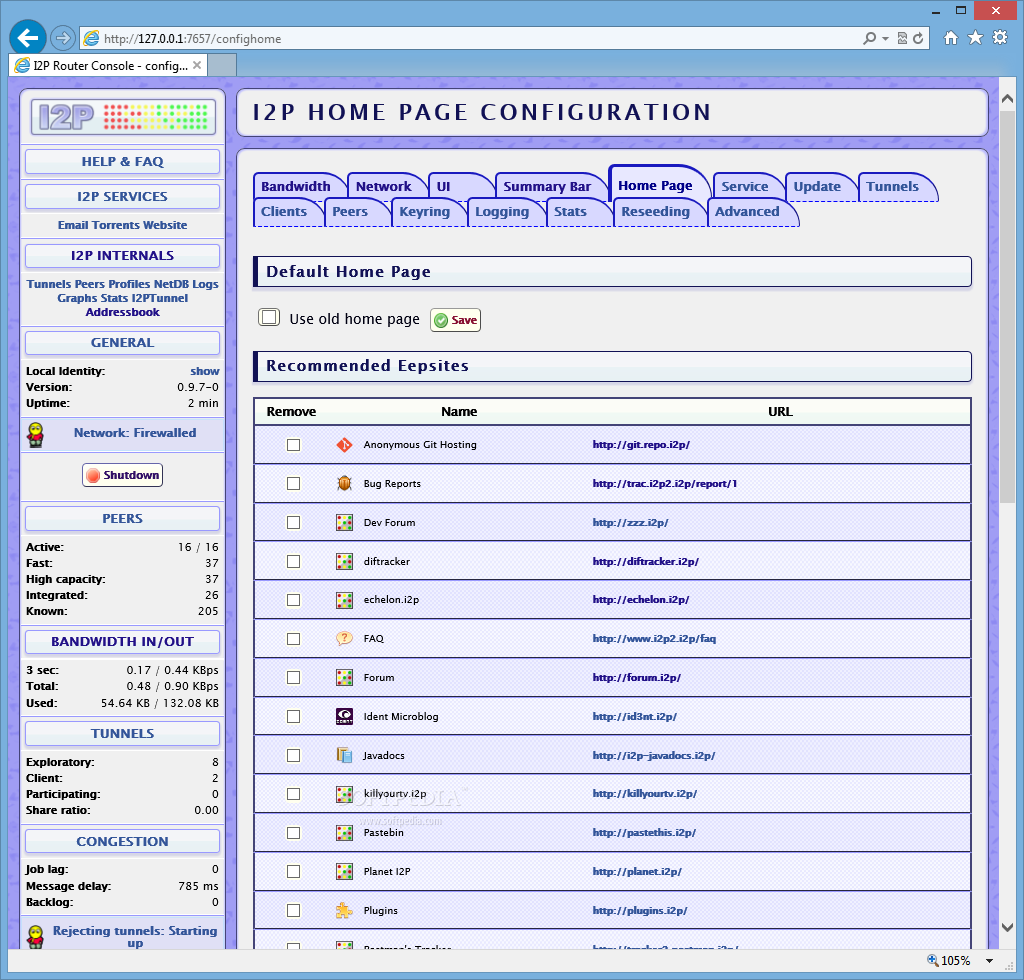Image resolution: width=1024 pixels, height=980 pixels.
Task: Click the Ident Microblog icon
Action: (x=344, y=716)
